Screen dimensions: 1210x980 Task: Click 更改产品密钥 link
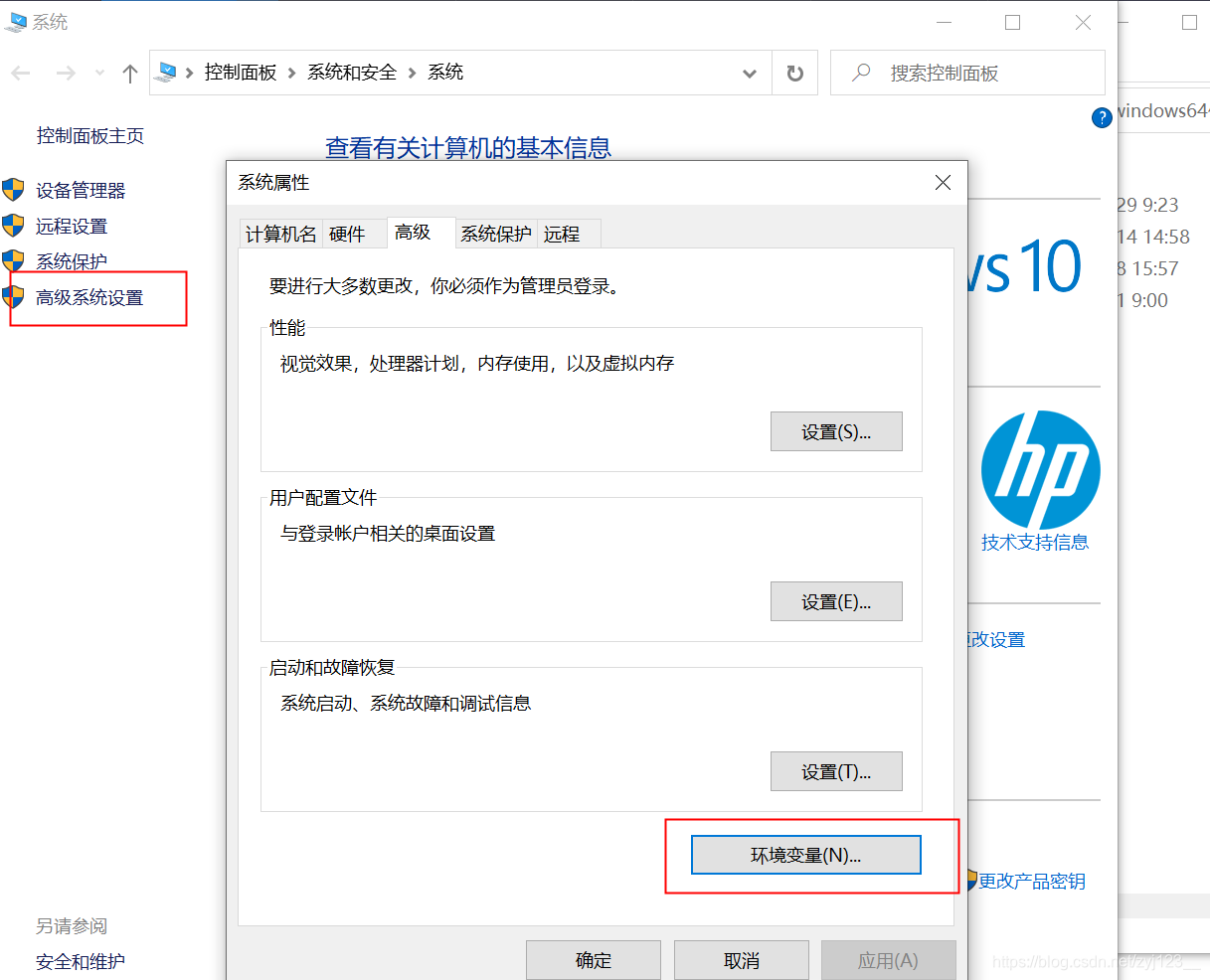(x=1032, y=881)
